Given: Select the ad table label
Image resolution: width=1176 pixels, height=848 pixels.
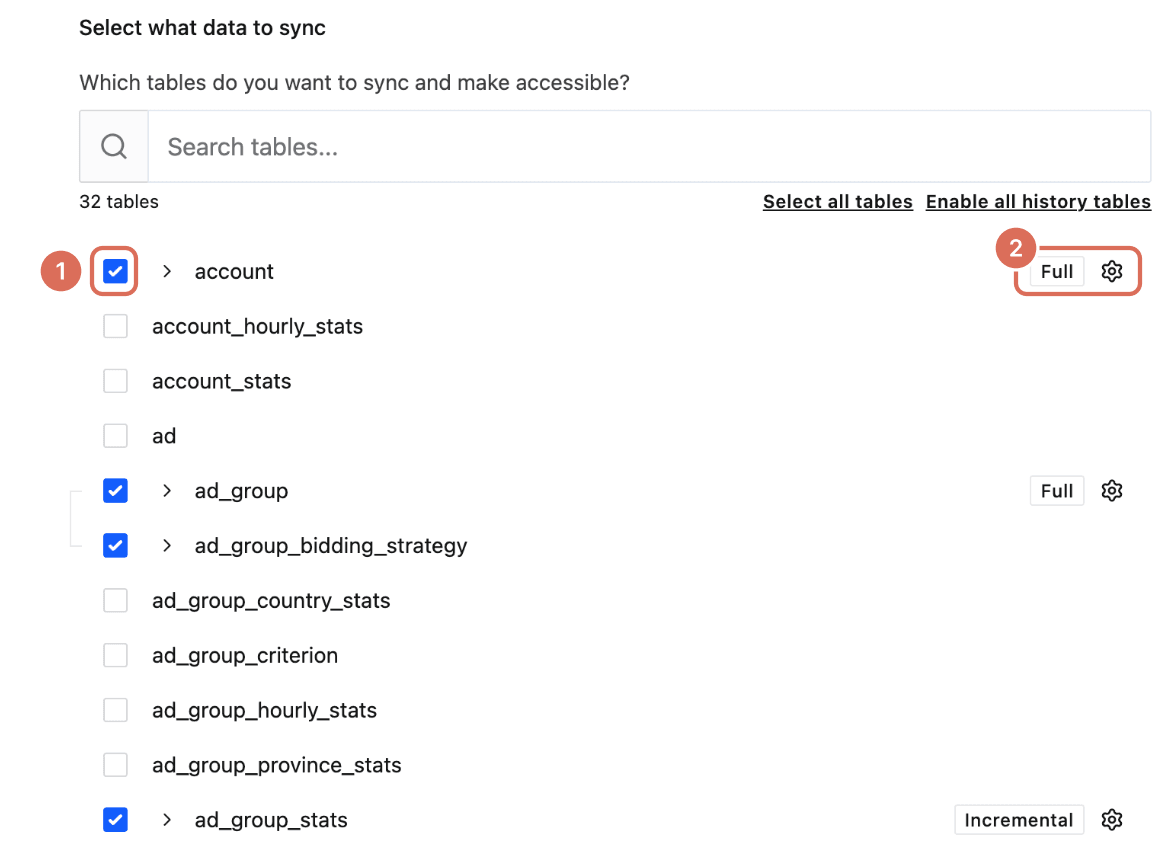Looking at the screenshot, I should click(164, 436).
